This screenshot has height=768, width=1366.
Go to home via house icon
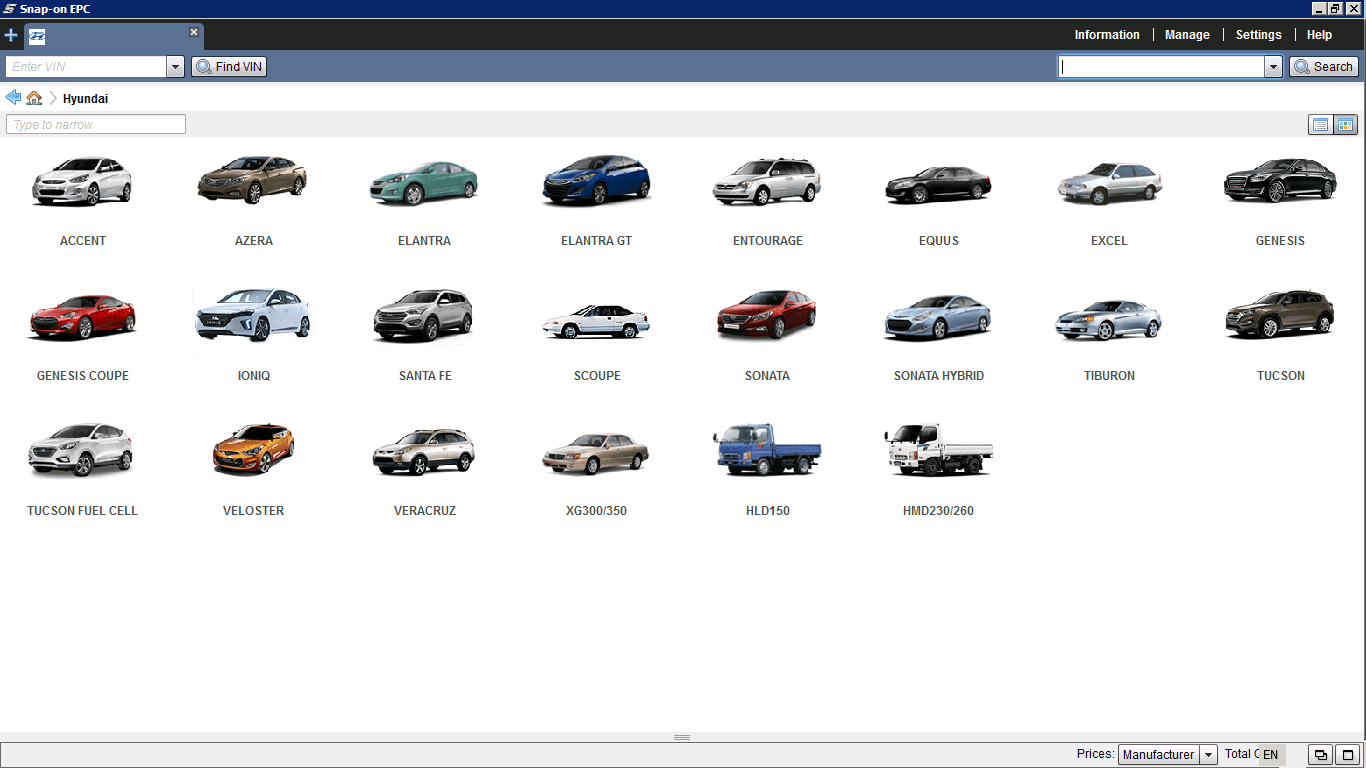click(34, 98)
